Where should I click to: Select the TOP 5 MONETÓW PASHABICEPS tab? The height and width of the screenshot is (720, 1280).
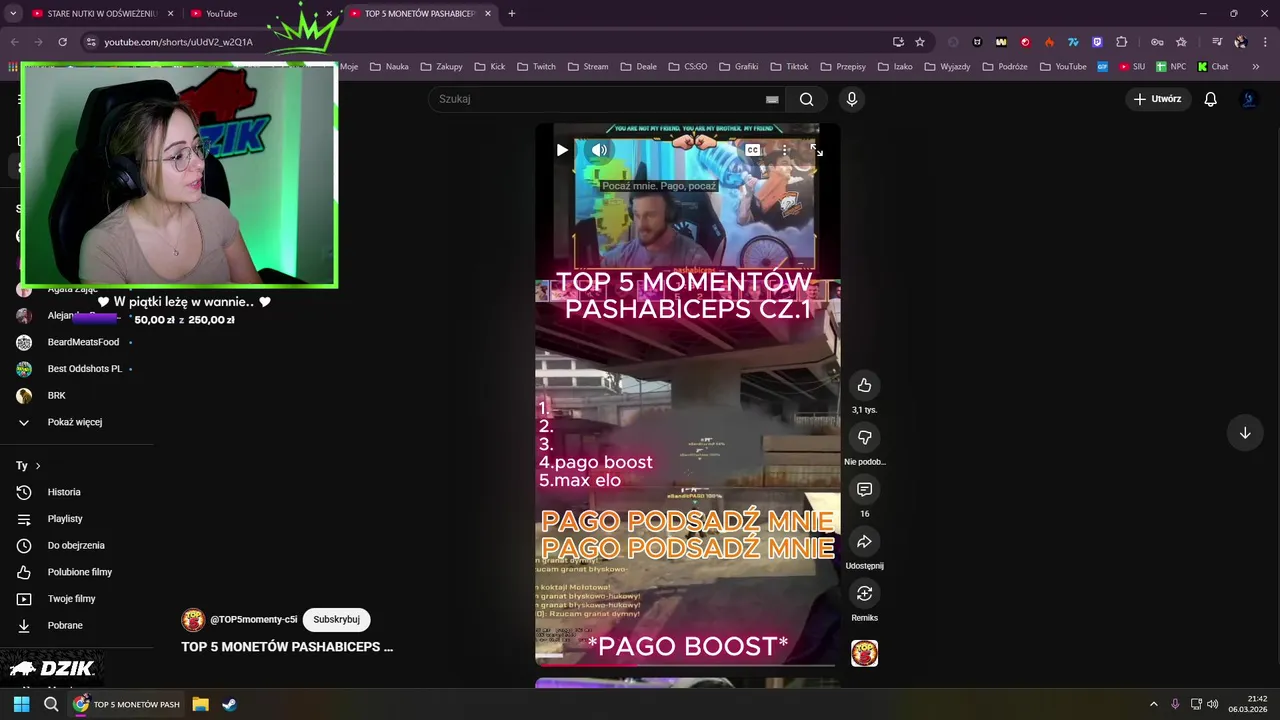(x=420, y=14)
